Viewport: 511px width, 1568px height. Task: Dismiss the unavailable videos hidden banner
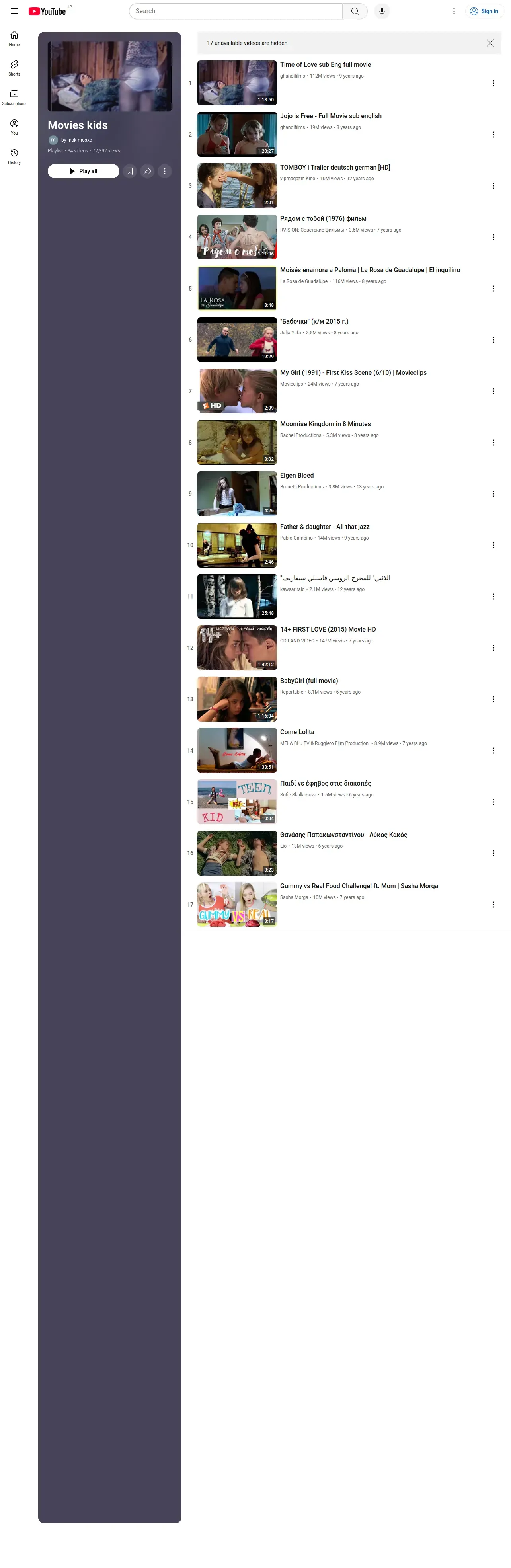coord(490,43)
